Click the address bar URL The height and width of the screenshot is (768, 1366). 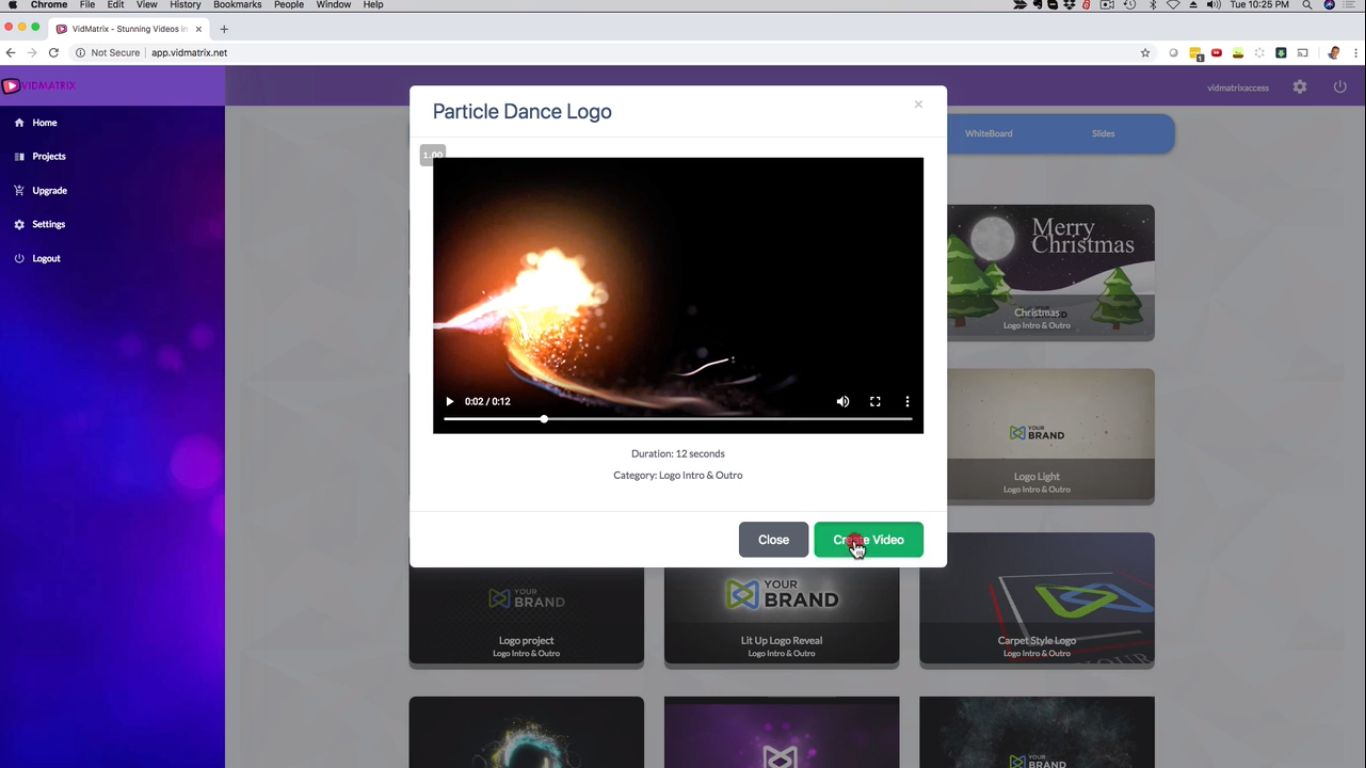tap(189, 53)
